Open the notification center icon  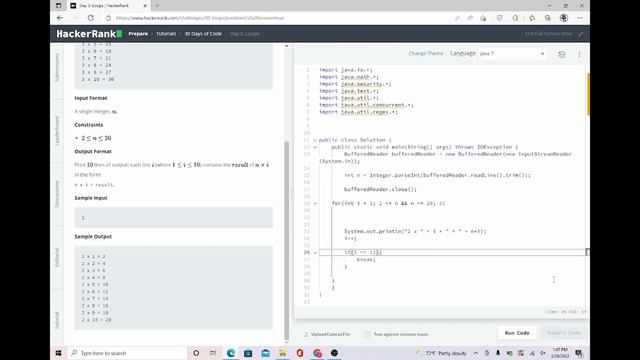579,353
